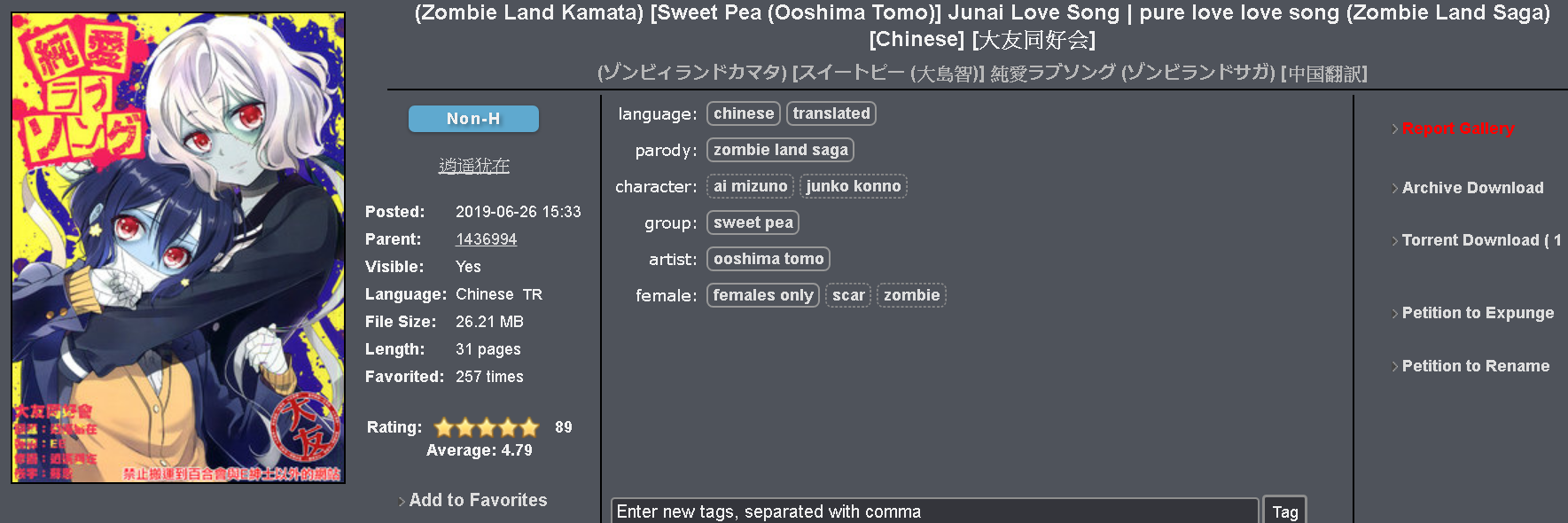Click Add to Favorites
1568x523 pixels.
pos(478,500)
